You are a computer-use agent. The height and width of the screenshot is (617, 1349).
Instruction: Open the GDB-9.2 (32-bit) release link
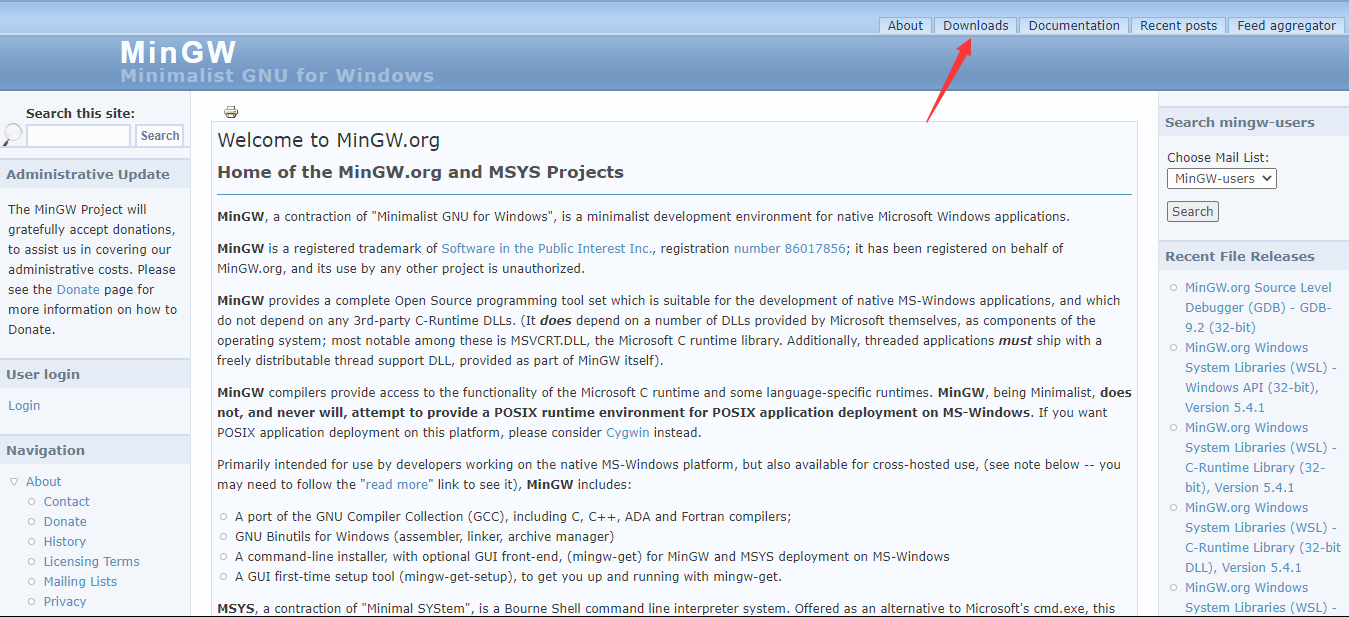coord(1259,307)
